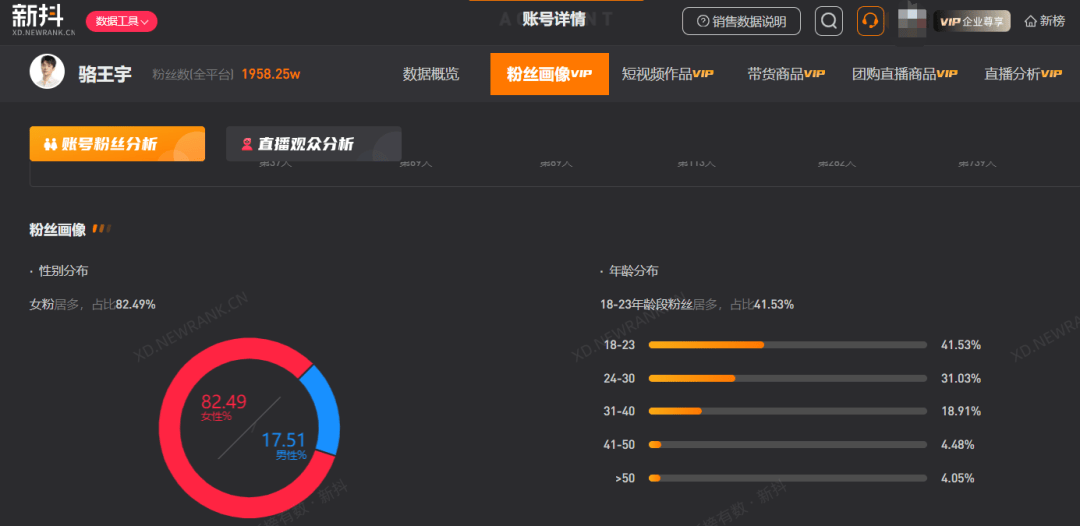1080x526 pixels.
Task: Switch to 直播观众分析 view
Action: tap(313, 144)
